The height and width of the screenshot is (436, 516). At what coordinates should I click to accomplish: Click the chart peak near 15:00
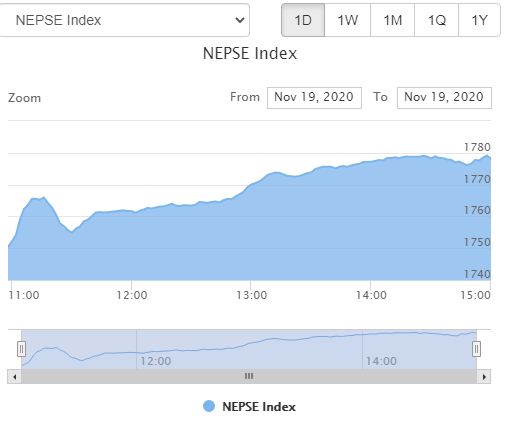point(487,155)
